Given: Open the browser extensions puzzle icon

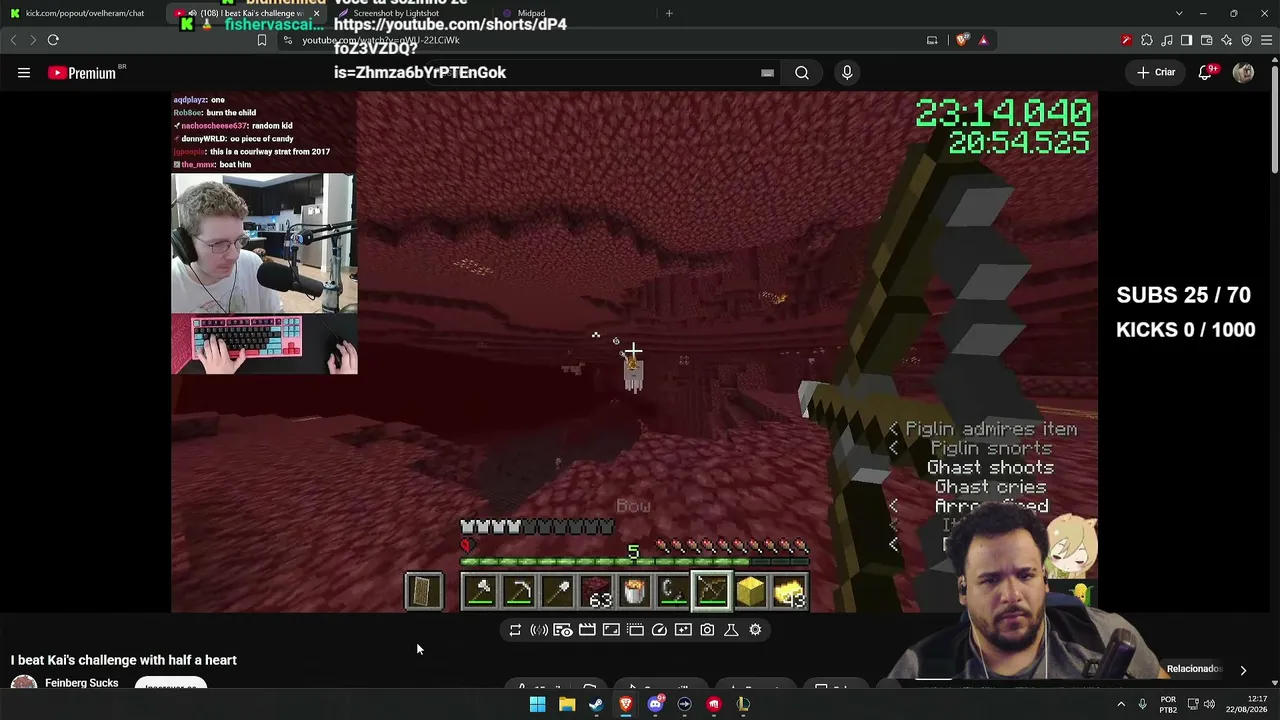Looking at the screenshot, I should (1147, 40).
